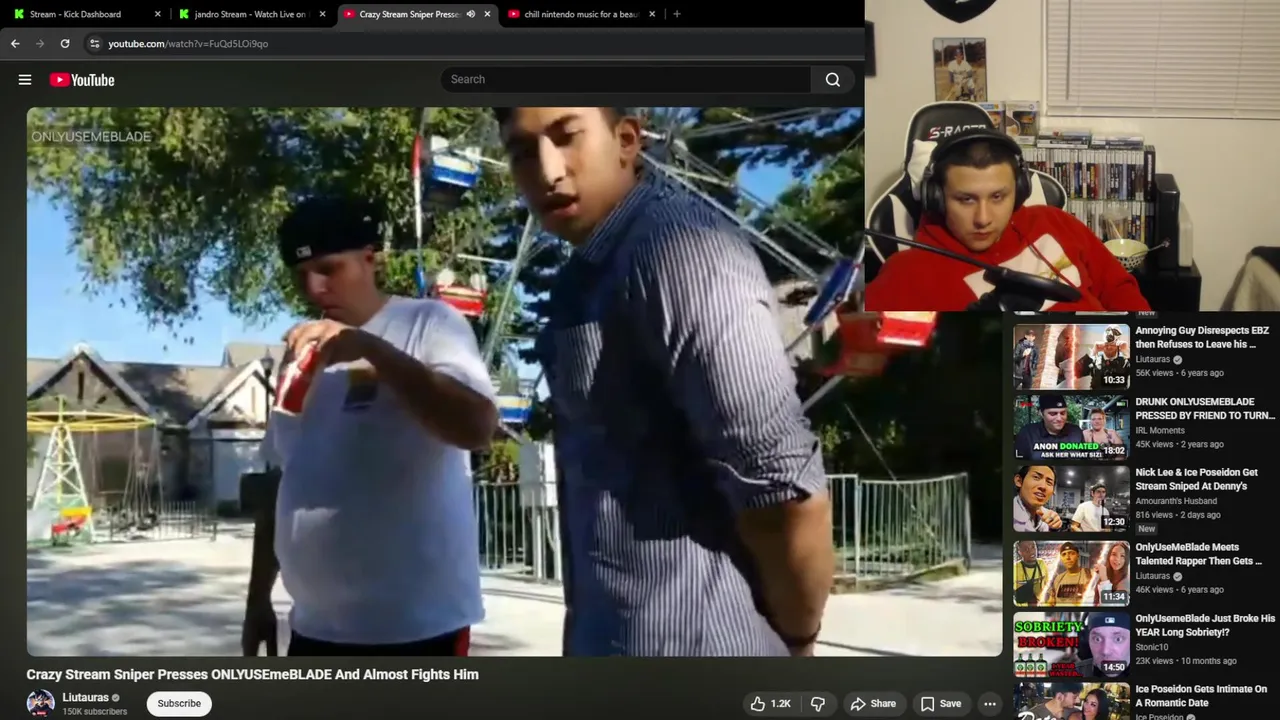Click the browser address bar URL

point(188,44)
